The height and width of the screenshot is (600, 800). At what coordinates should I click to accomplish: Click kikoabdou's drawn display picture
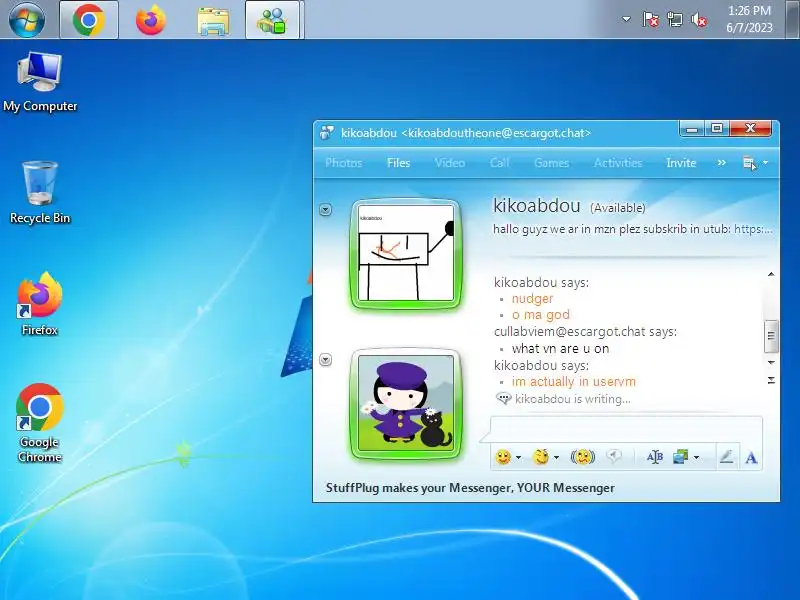406,254
